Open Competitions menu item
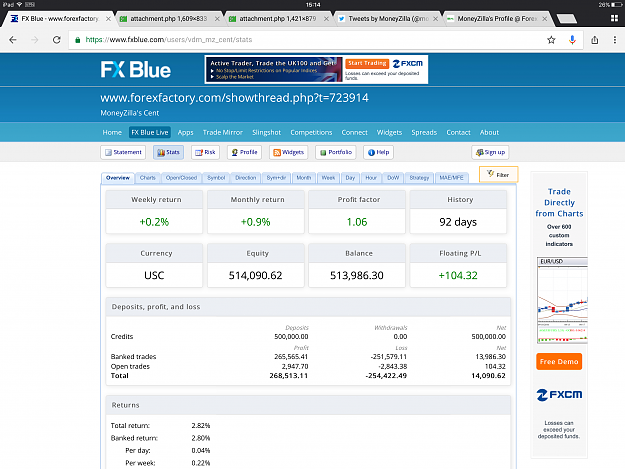 tap(311, 132)
